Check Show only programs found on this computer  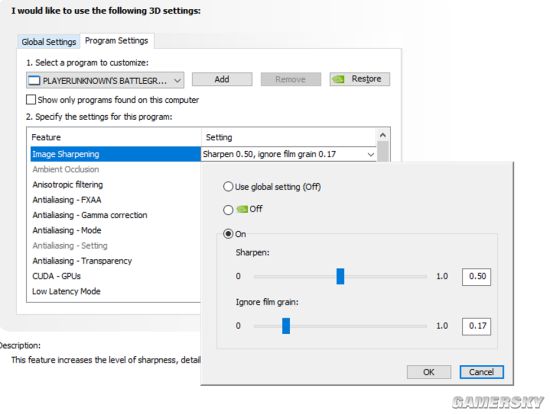(x=31, y=100)
